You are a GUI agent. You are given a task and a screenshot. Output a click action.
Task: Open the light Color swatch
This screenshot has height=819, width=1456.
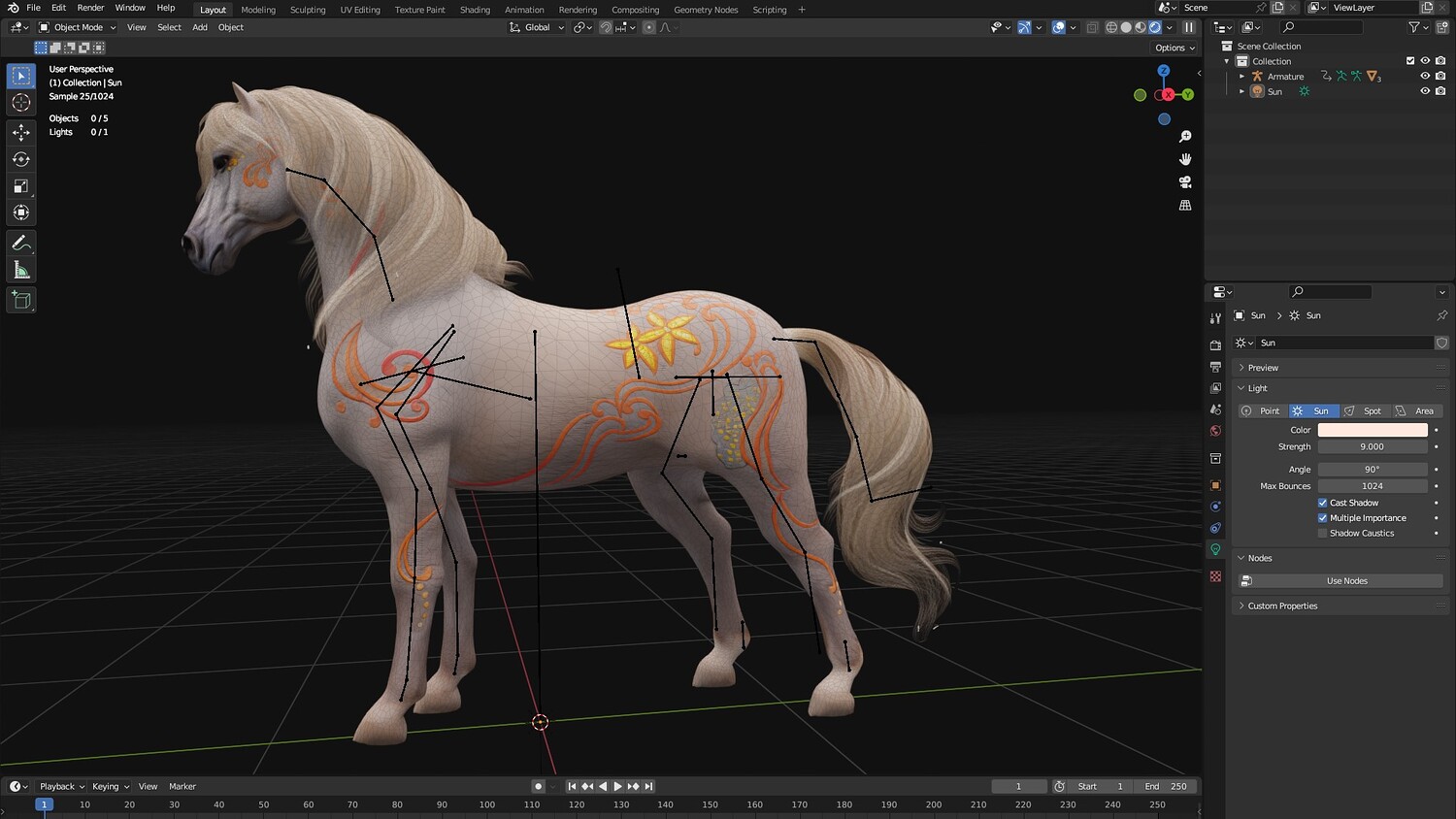click(1373, 430)
